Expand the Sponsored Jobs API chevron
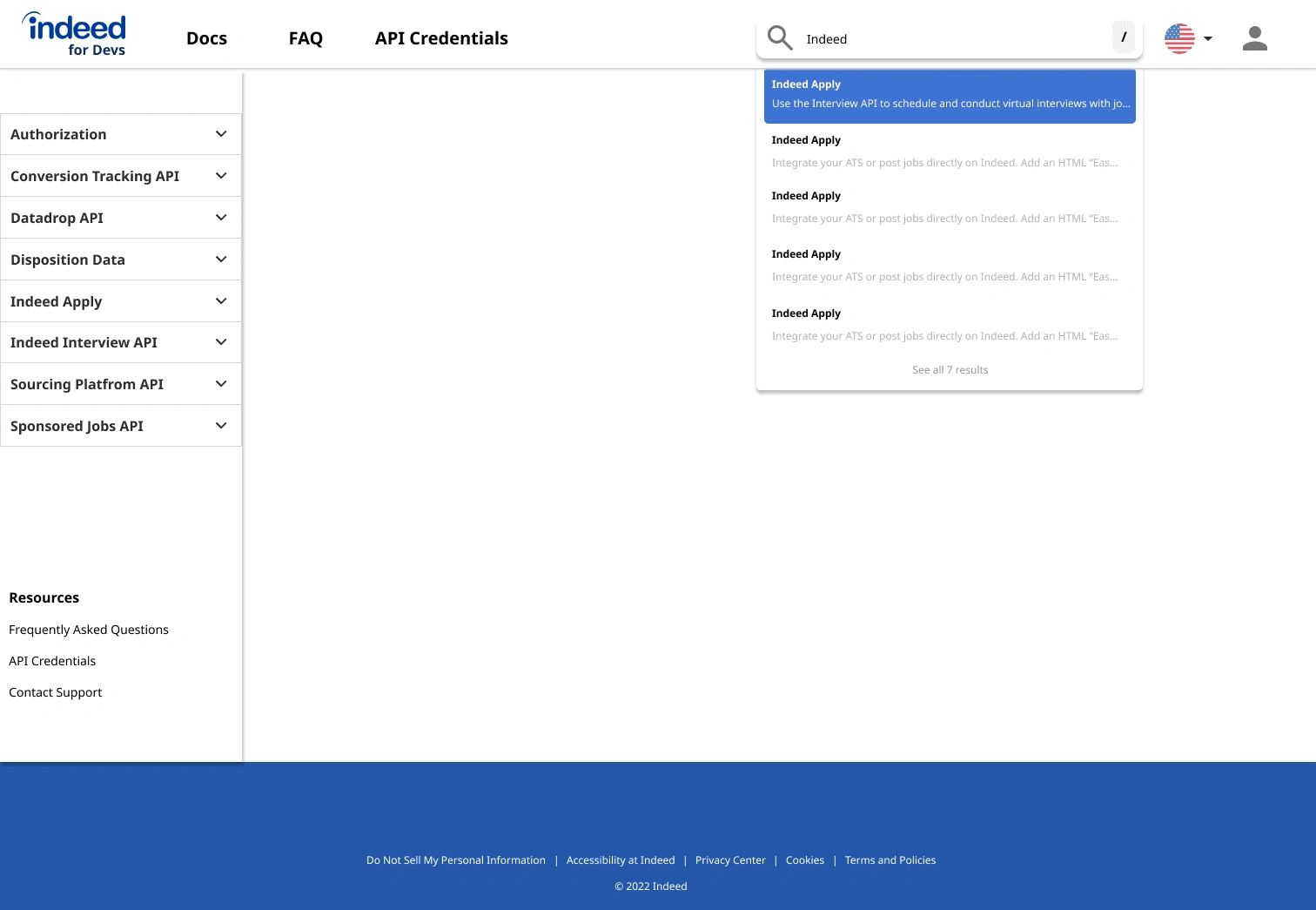 221,426
